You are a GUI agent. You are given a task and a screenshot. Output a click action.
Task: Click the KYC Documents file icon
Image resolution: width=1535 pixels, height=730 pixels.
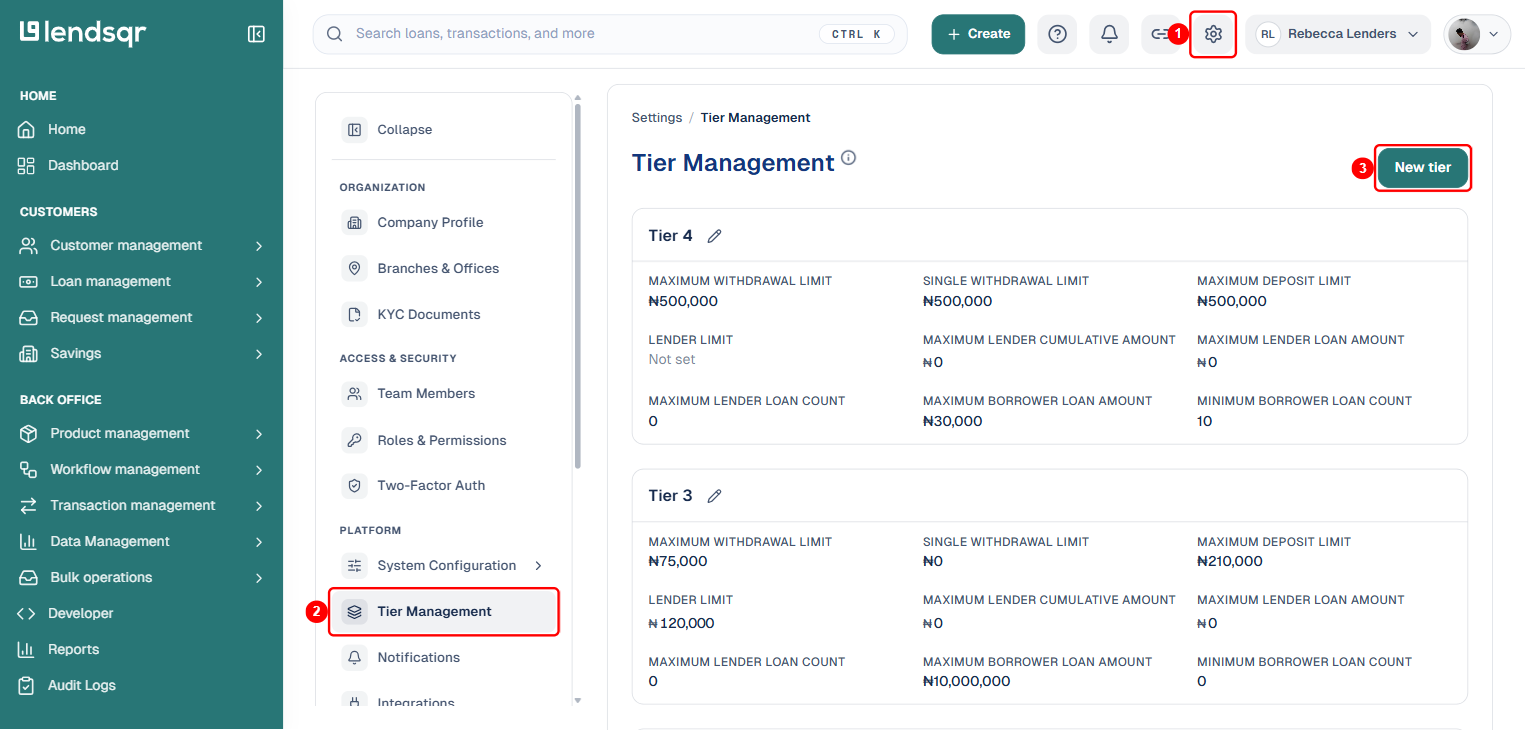tap(354, 314)
